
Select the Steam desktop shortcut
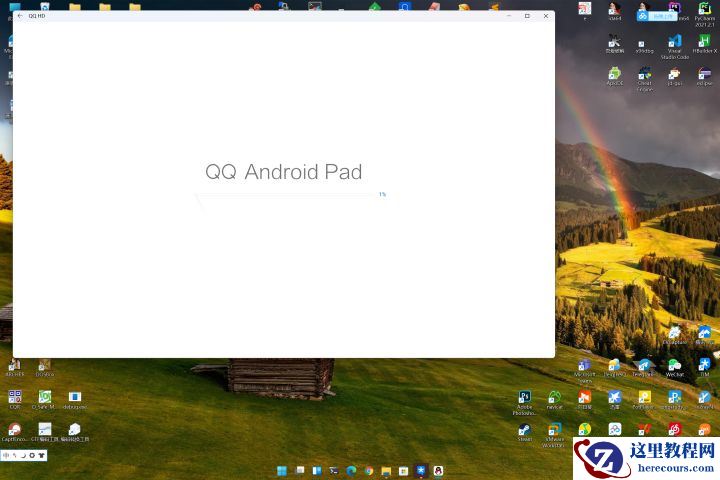(524, 433)
